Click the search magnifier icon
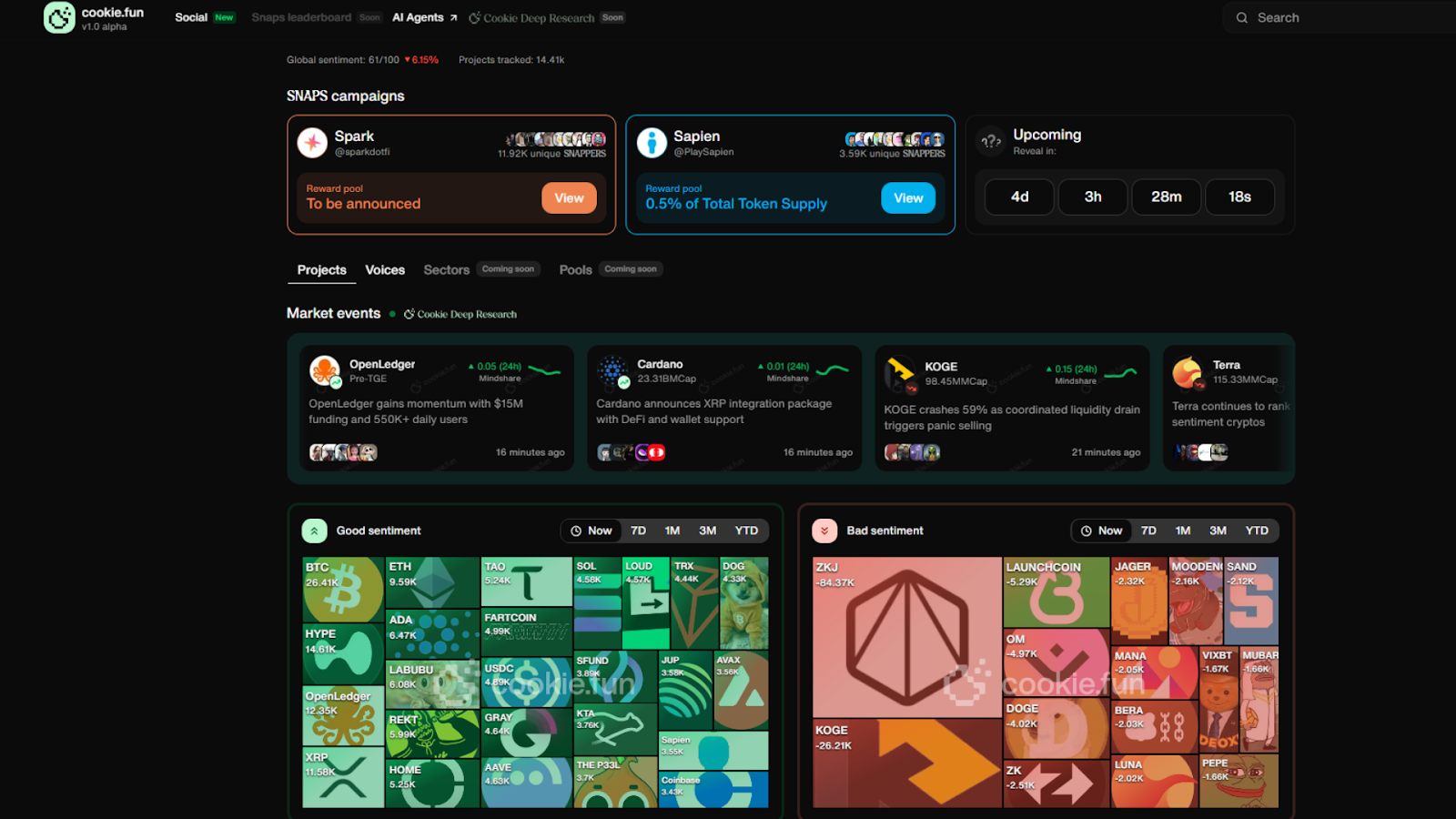 1242,17
